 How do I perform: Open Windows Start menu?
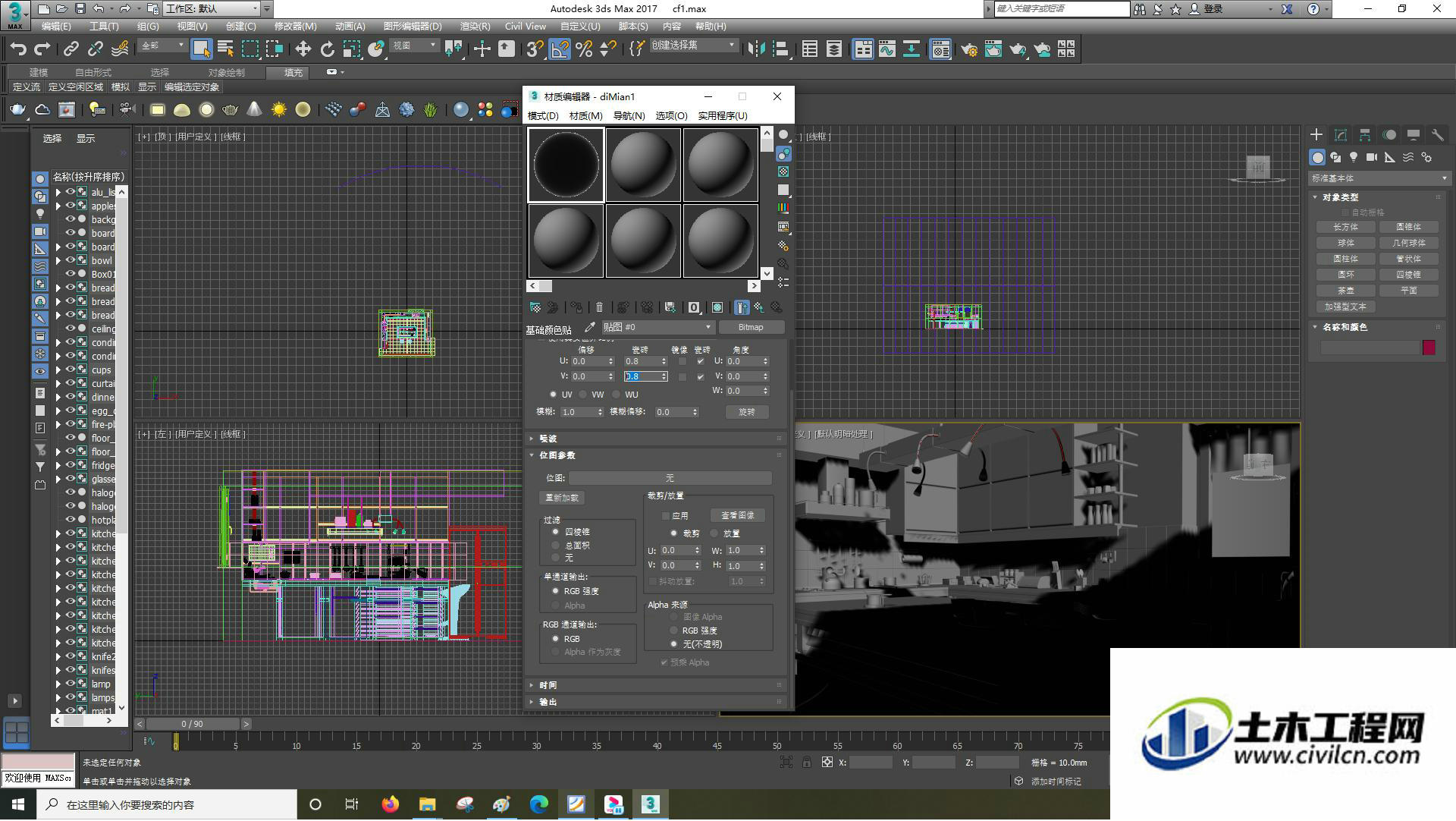[x=18, y=804]
